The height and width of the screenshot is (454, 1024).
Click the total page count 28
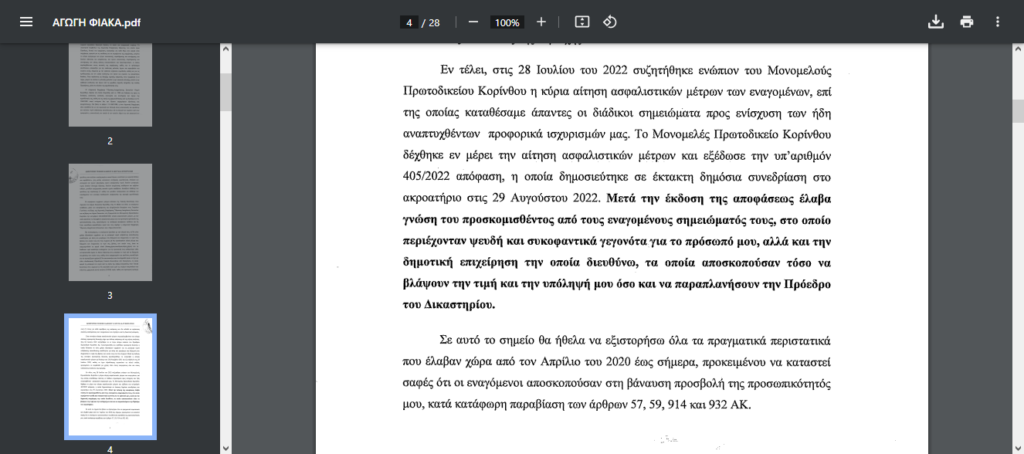(434, 22)
